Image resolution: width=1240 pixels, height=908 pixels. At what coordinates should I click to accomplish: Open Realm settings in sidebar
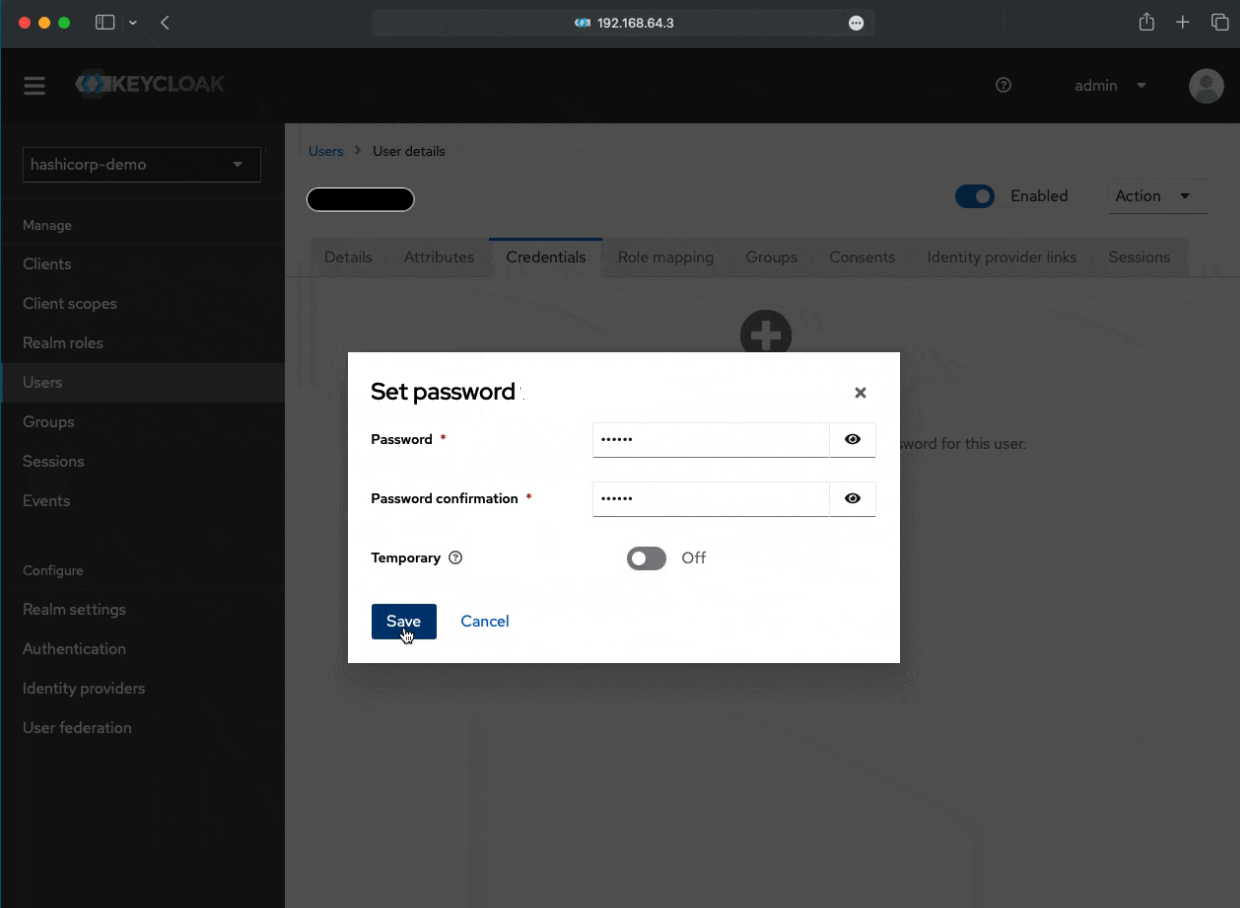(74, 609)
